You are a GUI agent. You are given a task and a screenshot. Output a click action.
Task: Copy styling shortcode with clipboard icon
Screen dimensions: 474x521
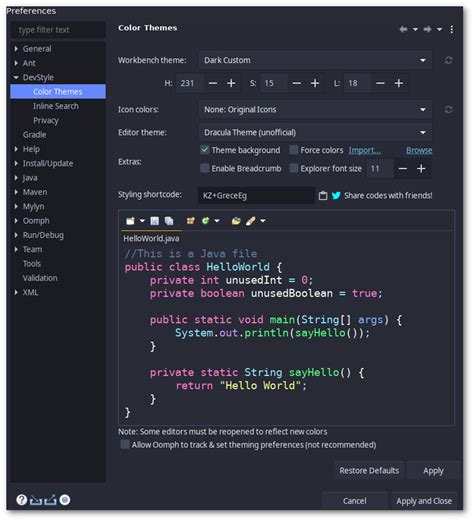(323, 196)
